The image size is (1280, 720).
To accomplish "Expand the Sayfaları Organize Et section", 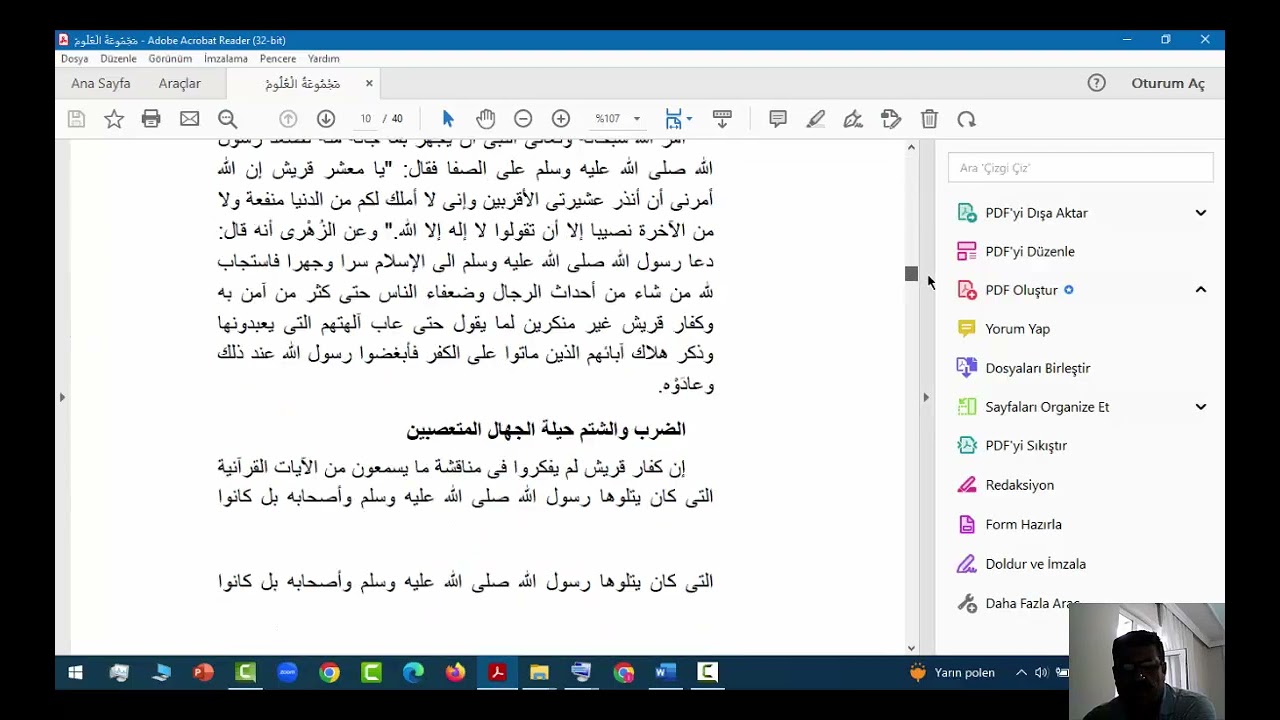I will pyautogui.click(x=1201, y=407).
